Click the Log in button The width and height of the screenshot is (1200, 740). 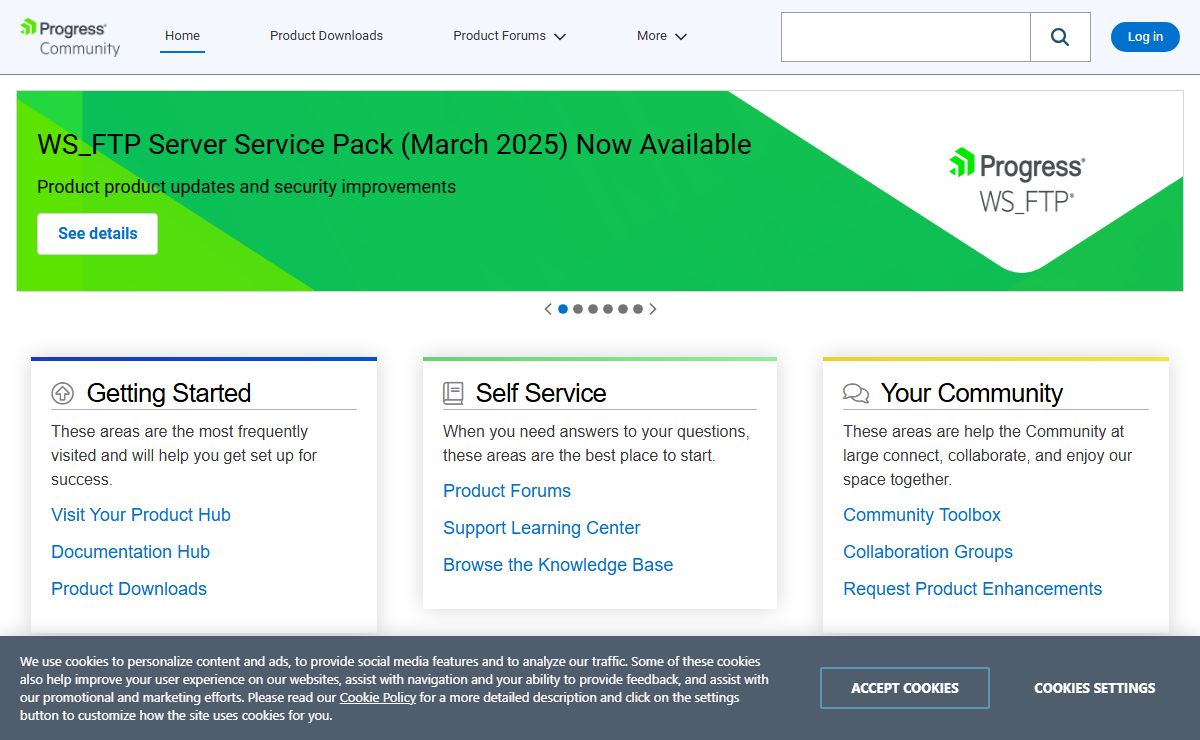coord(1145,37)
